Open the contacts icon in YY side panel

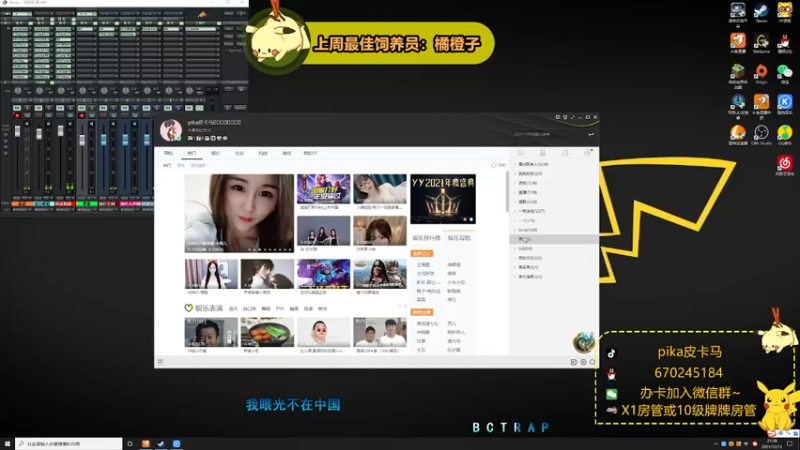click(542, 153)
